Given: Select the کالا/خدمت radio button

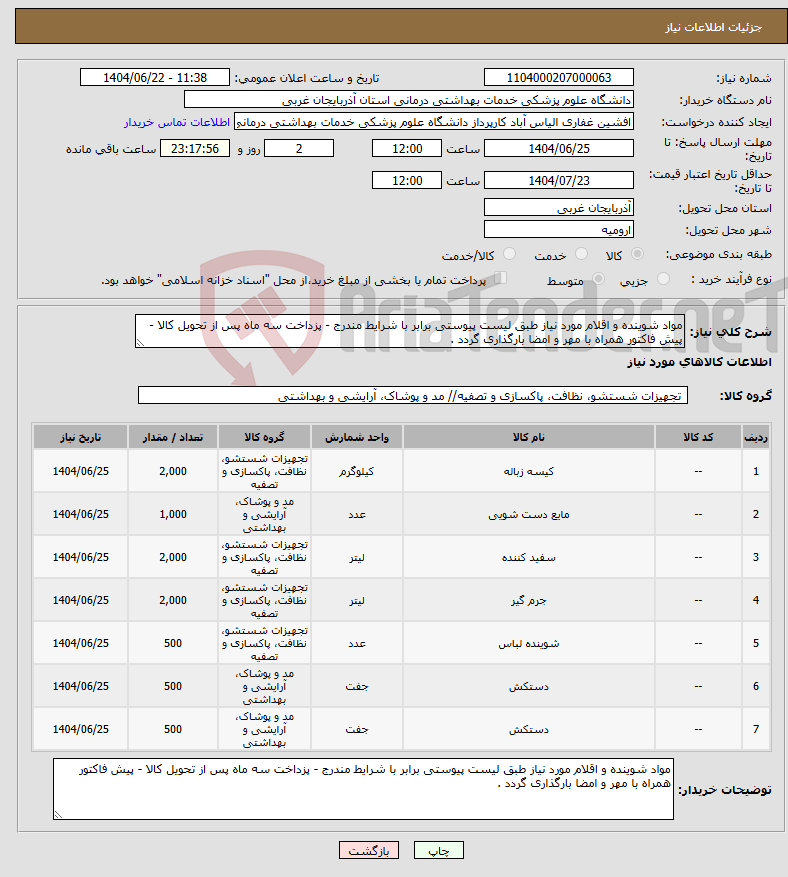Looking at the screenshot, I should click(x=509, y=254).
